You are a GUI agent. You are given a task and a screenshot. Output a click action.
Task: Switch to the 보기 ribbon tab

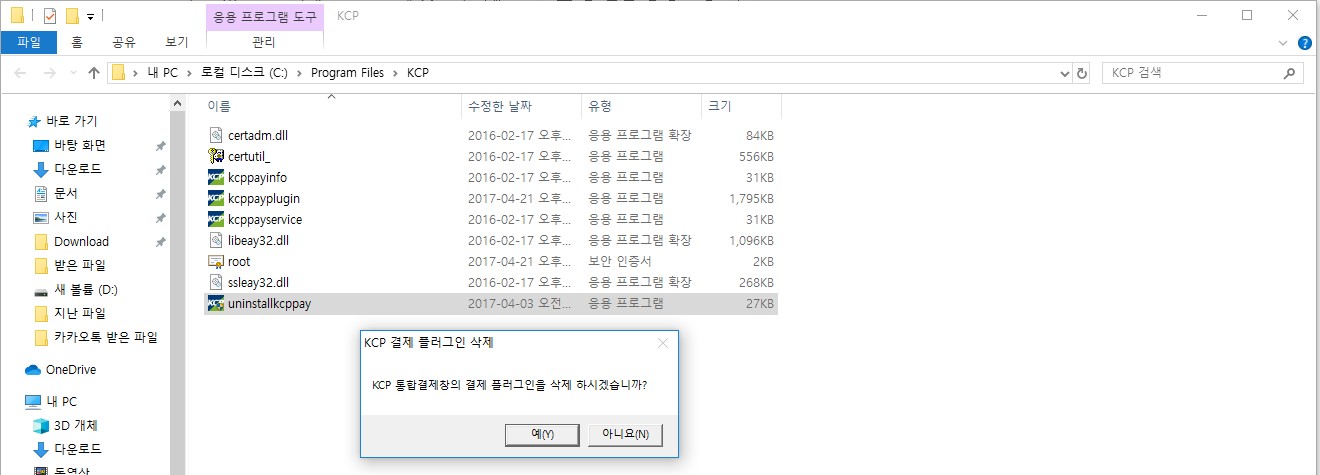coord(177,43)
